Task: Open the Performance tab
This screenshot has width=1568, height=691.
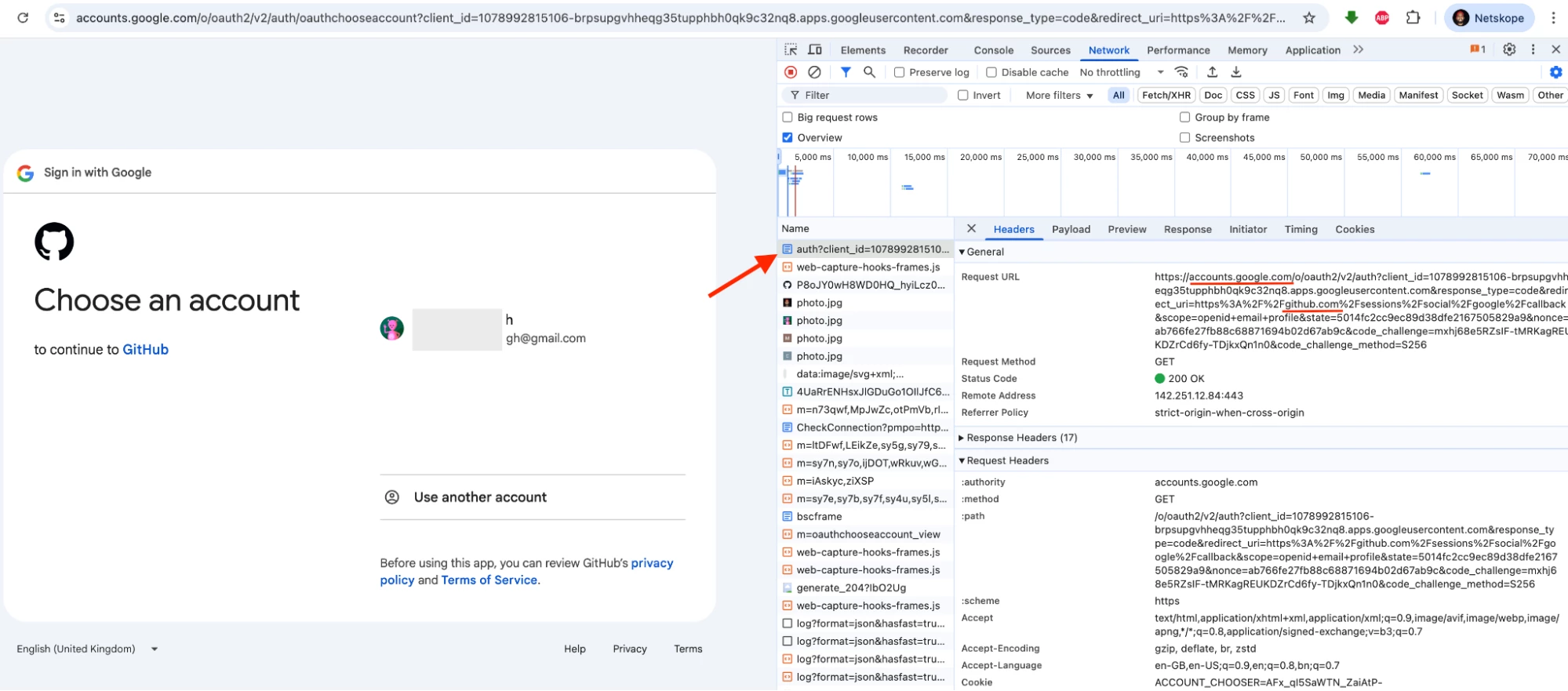Action: point(1178,50)
